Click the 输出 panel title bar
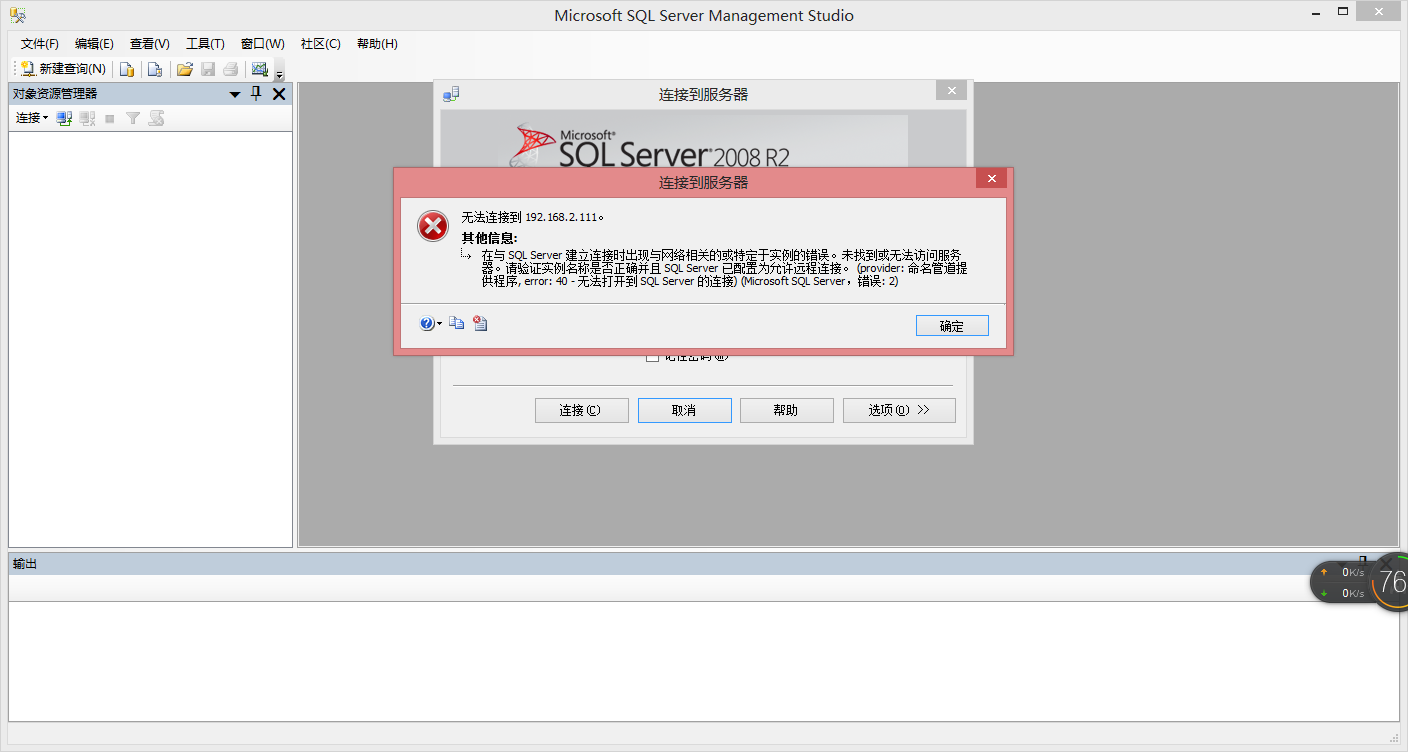Screen dimensions: 1408x752 pos(704,564)
